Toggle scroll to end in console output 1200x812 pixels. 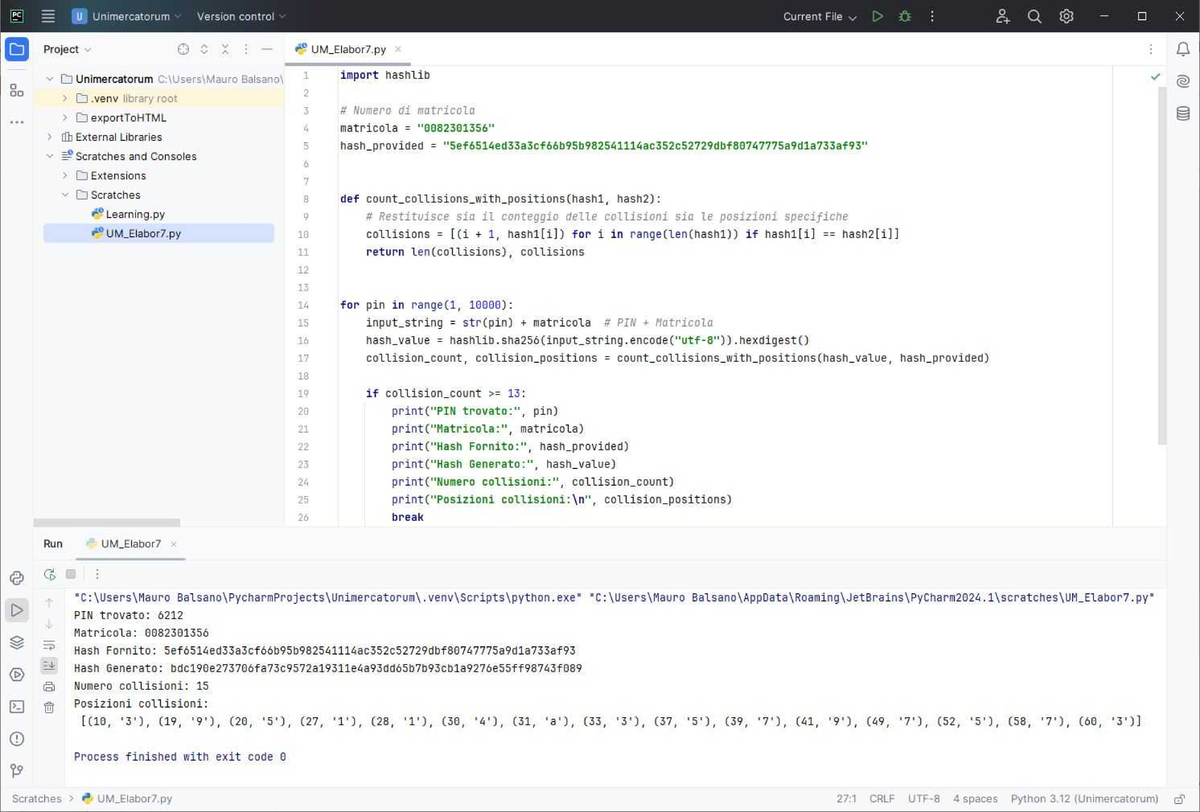[49, 665]
